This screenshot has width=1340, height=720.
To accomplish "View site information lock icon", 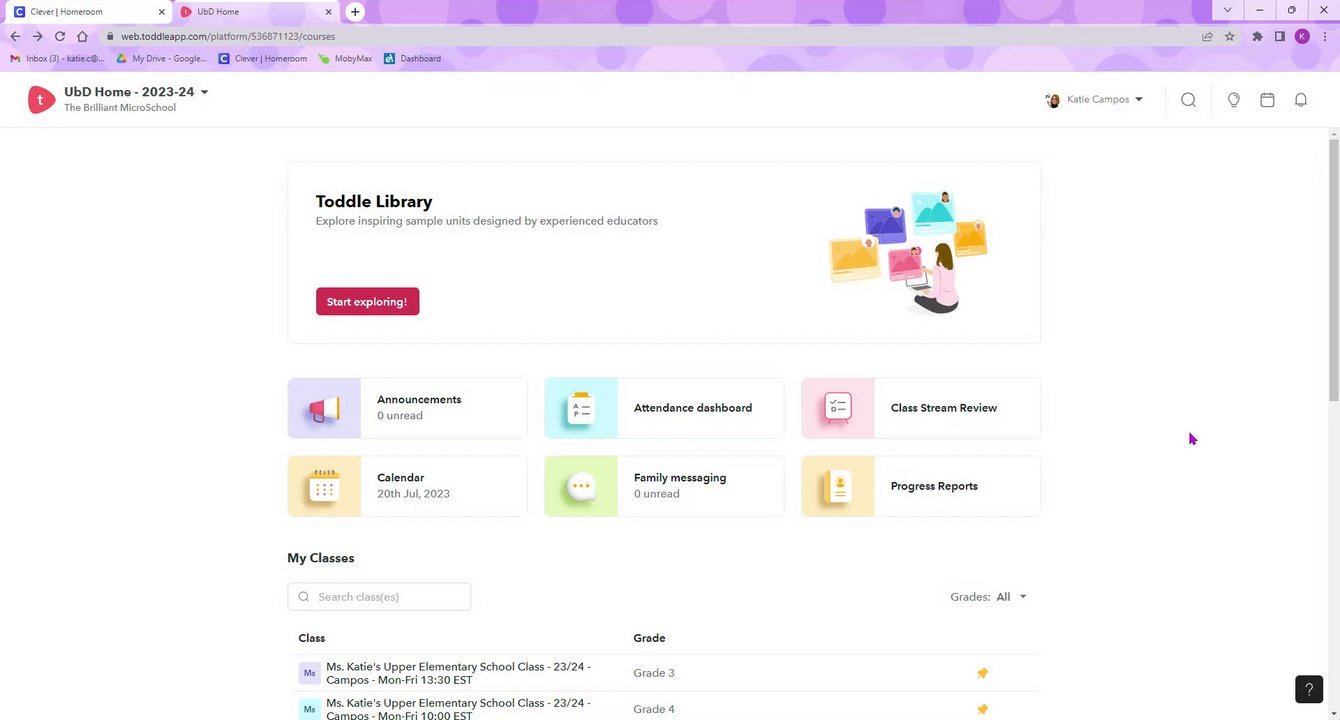I will (x=110, y=36).
